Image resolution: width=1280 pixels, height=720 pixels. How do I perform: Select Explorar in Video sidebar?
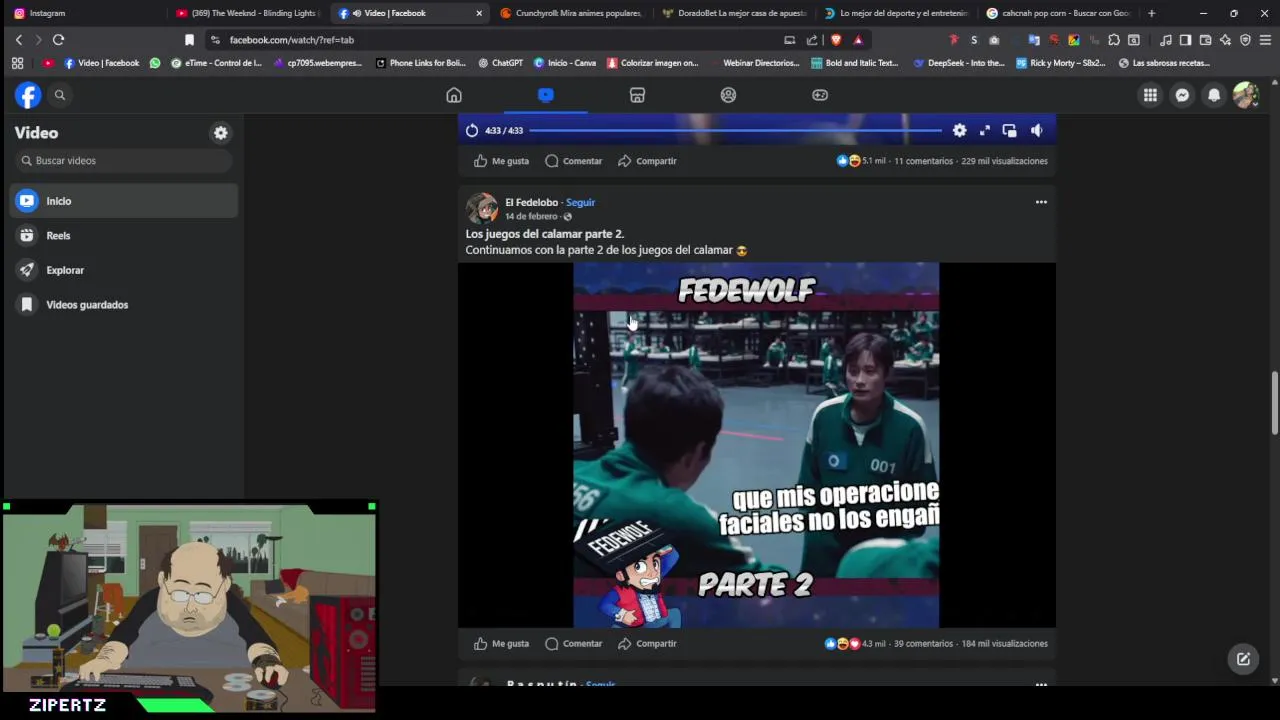point(126,270)
